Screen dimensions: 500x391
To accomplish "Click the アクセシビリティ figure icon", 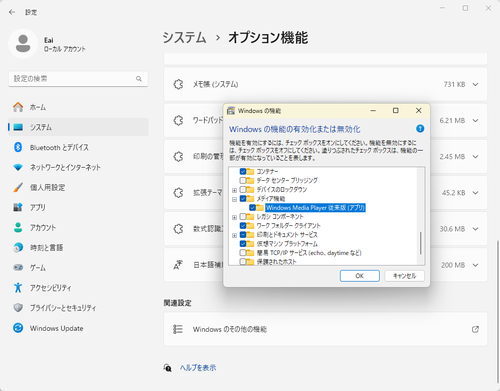I will (18, 287).
